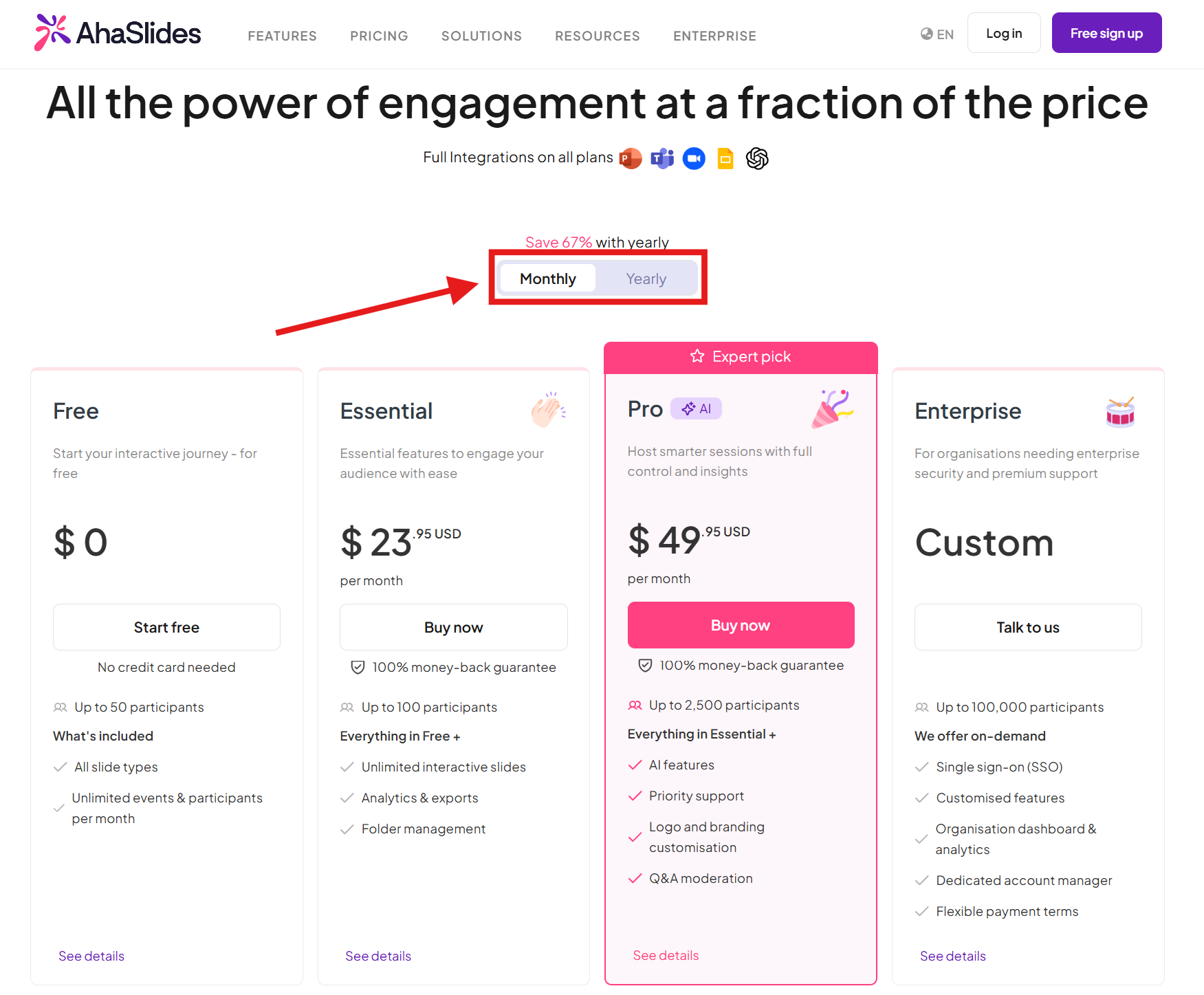The height and width of the screenshot is (995, 1204).
Task: Click the party popper icon on Pro
Action: (832, 408)
